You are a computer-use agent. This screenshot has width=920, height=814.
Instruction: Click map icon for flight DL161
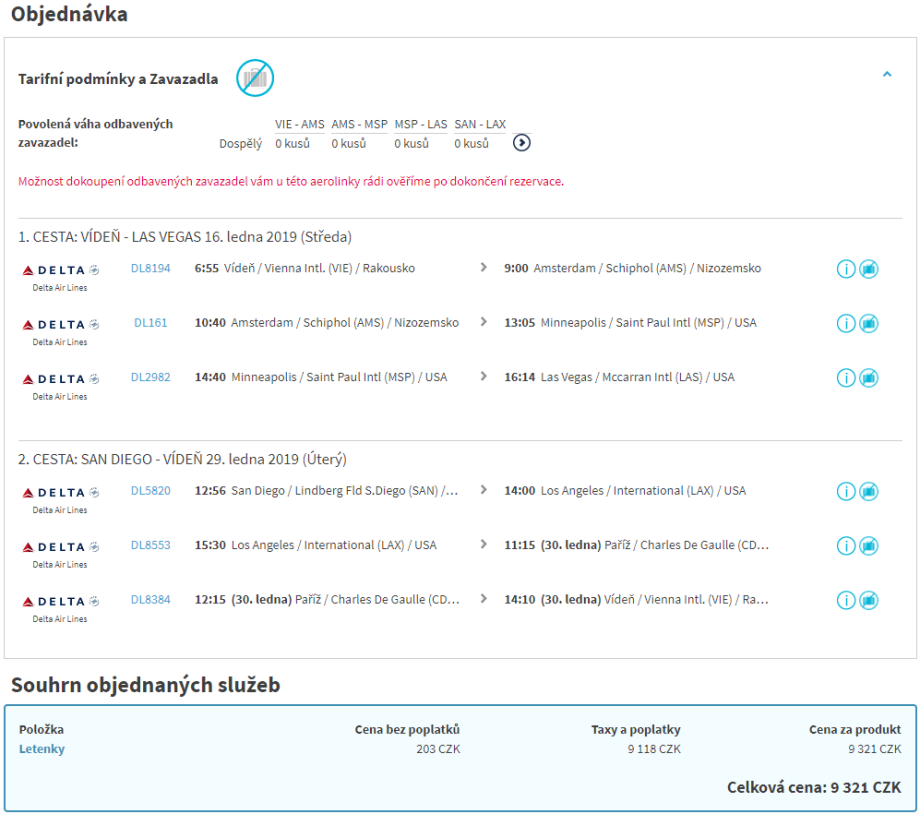coord(869,323)
